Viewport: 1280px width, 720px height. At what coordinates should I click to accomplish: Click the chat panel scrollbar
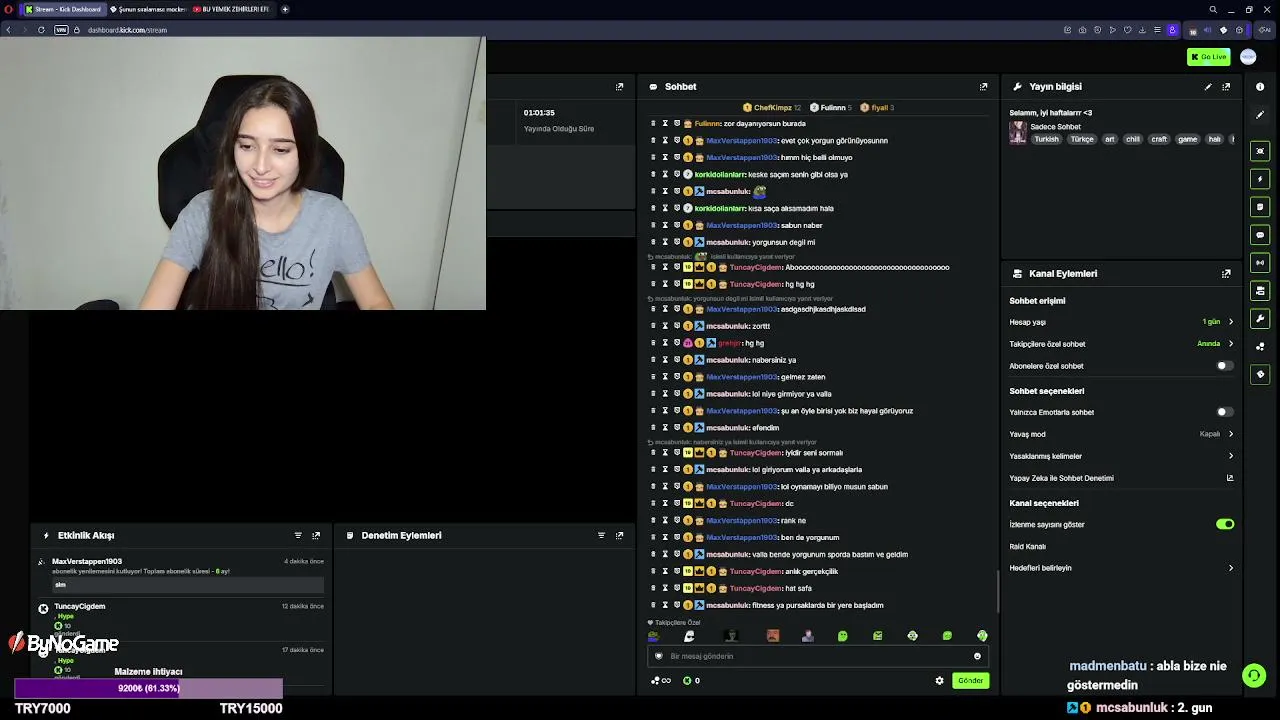998,592
